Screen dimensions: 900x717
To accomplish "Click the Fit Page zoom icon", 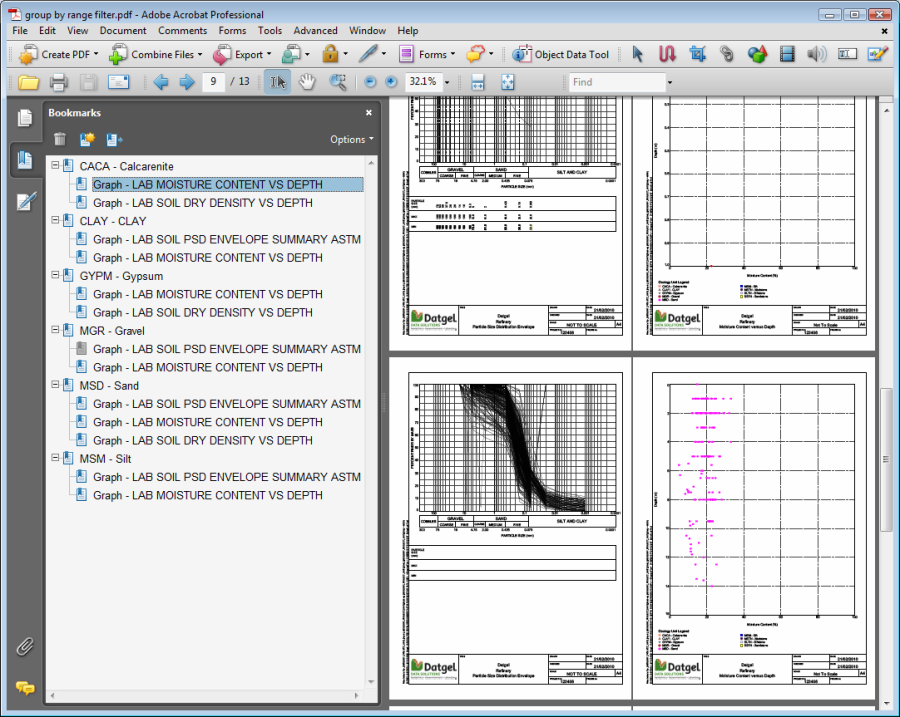I will pos(507,82).
